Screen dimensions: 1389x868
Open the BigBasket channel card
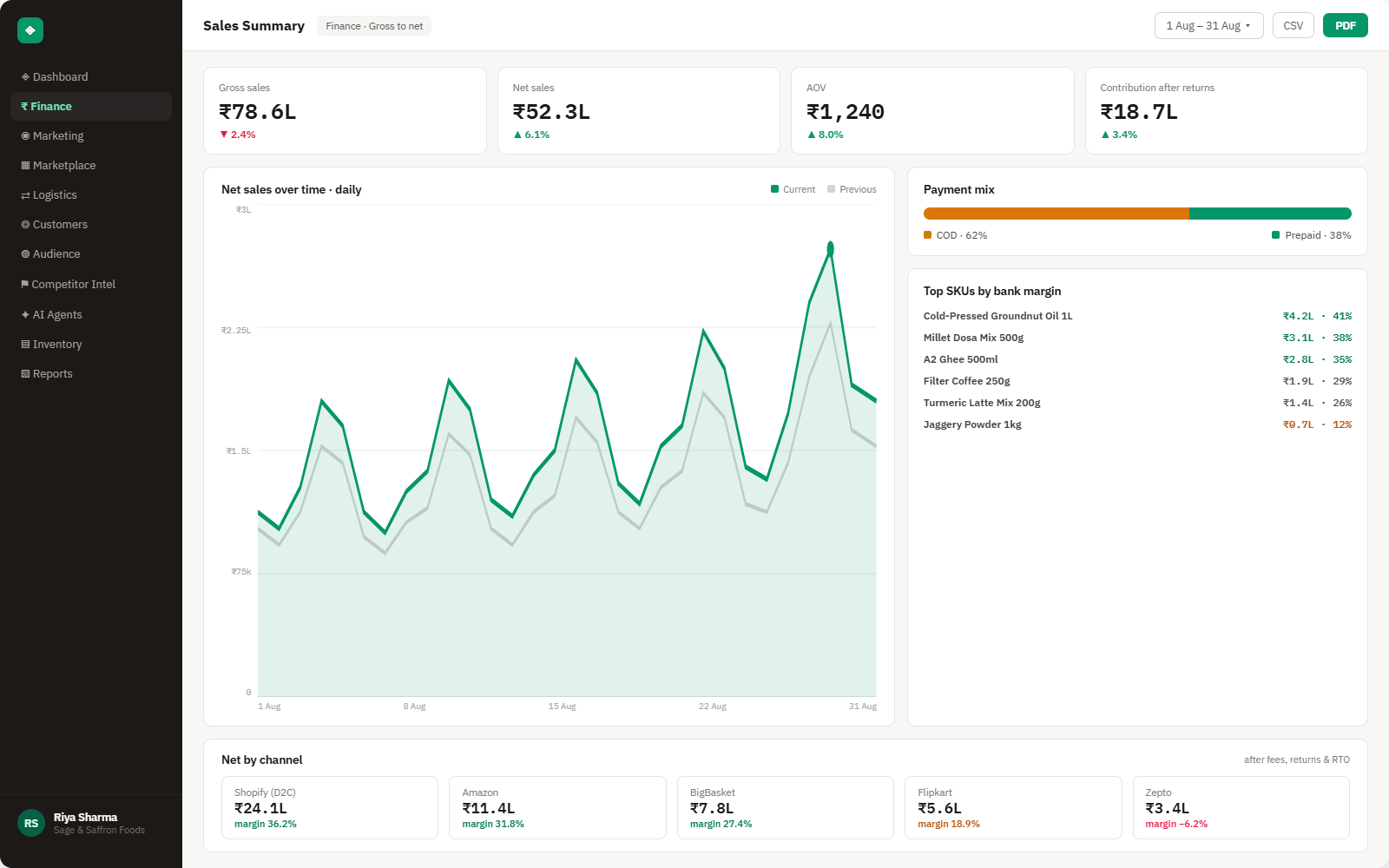tap(786, 808)
